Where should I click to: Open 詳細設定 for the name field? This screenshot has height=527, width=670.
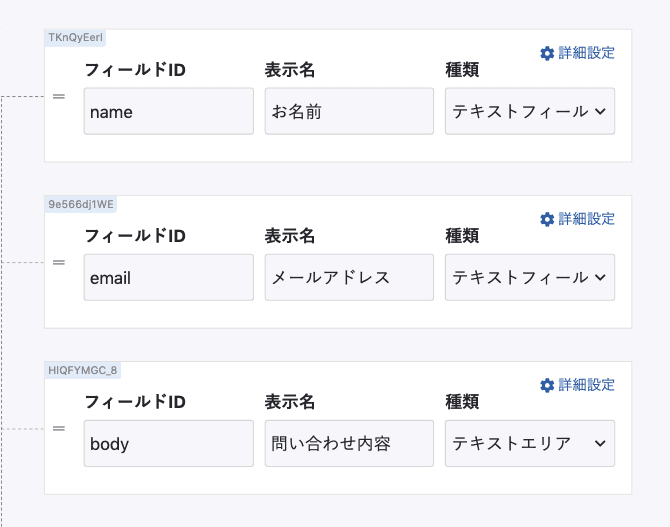tap(586, 53)
